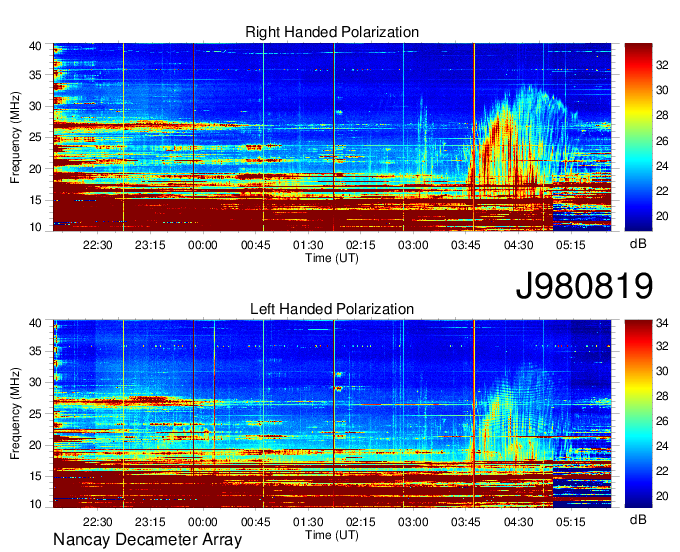Click the 35 MHz tick of Right Handed plot
The height and width of the screenshot is (552, 680).
point(35,75)
